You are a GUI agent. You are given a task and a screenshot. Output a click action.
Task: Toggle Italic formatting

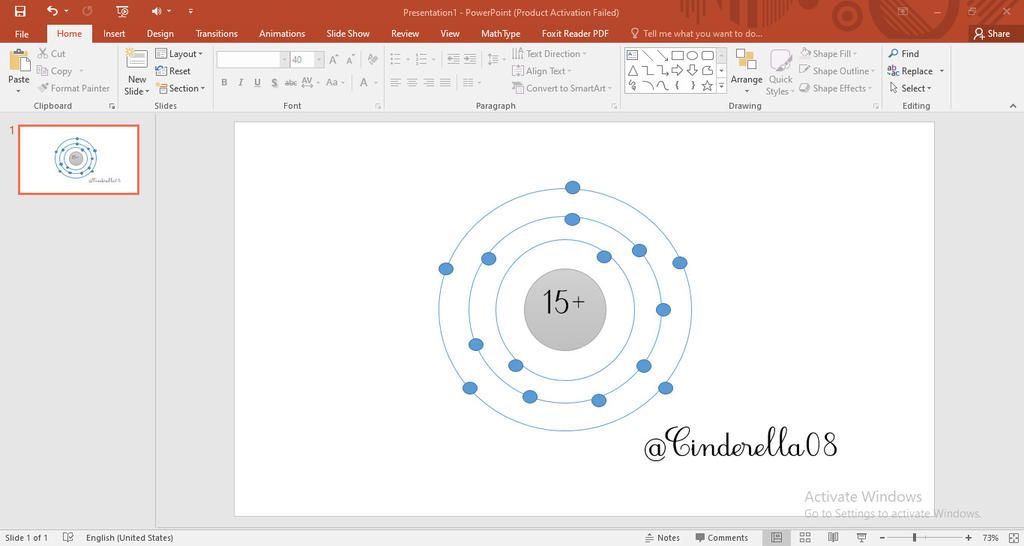coord(240,82)
